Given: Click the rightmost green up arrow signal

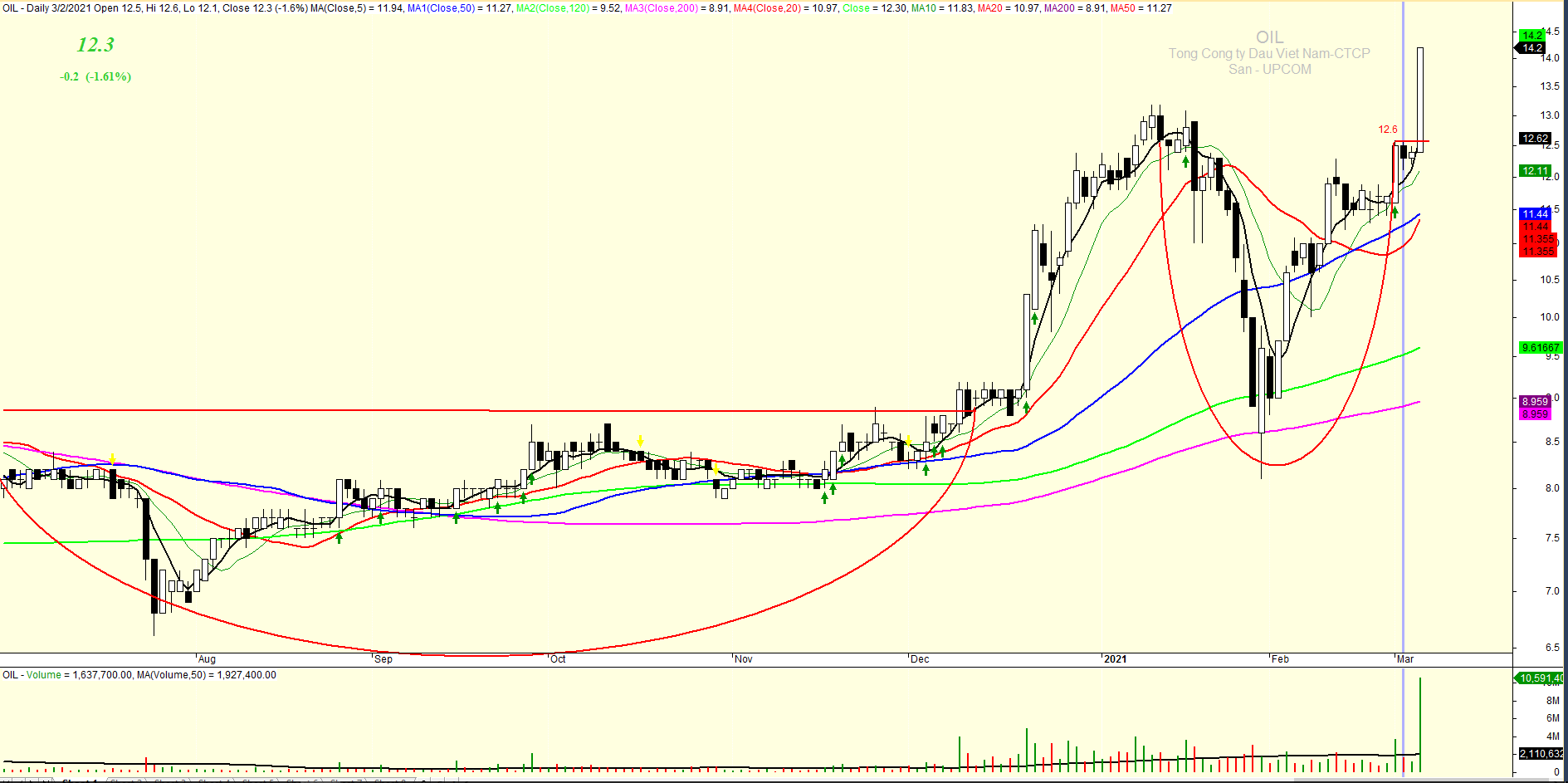Looking at the screenshot, I should coord(1395,213).
